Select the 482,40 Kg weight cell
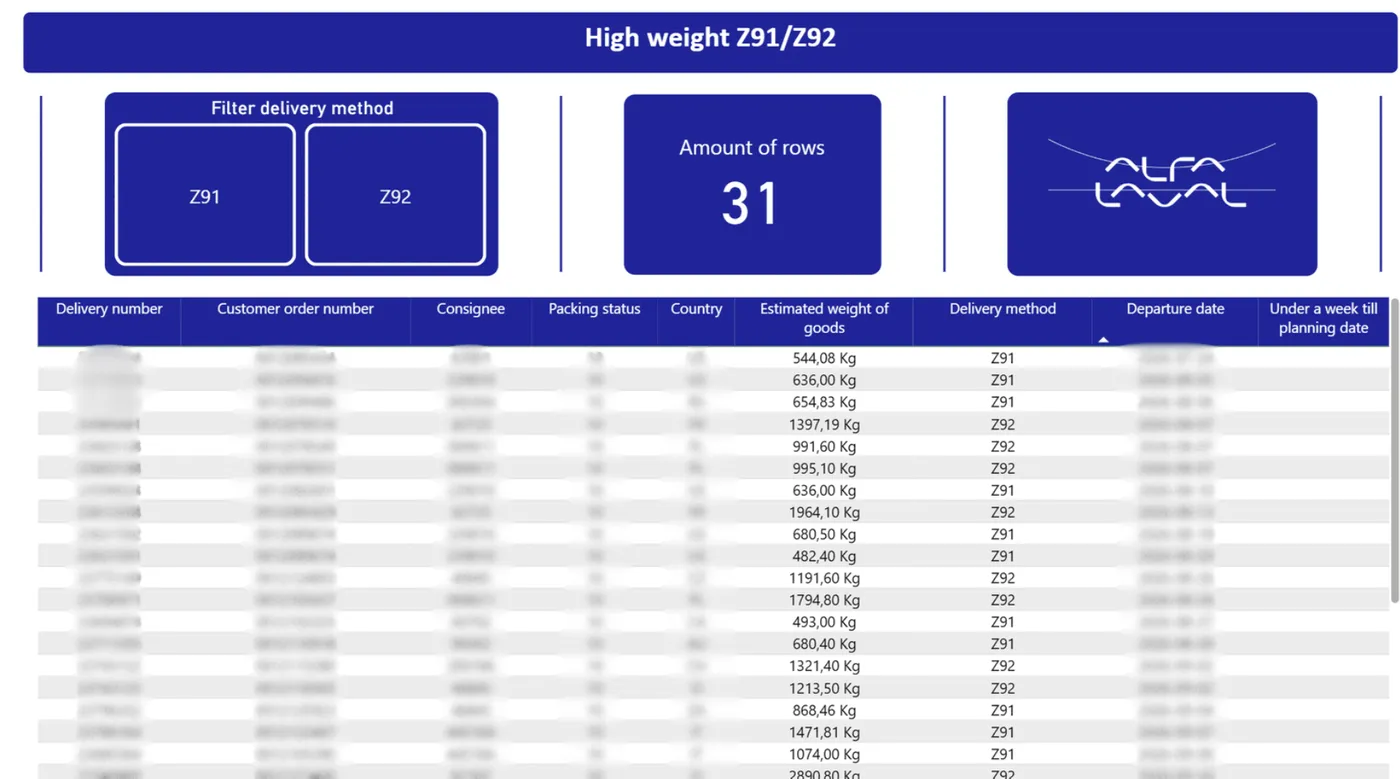Viewport: 1400px width, 779px height. (x=824, y=556)
